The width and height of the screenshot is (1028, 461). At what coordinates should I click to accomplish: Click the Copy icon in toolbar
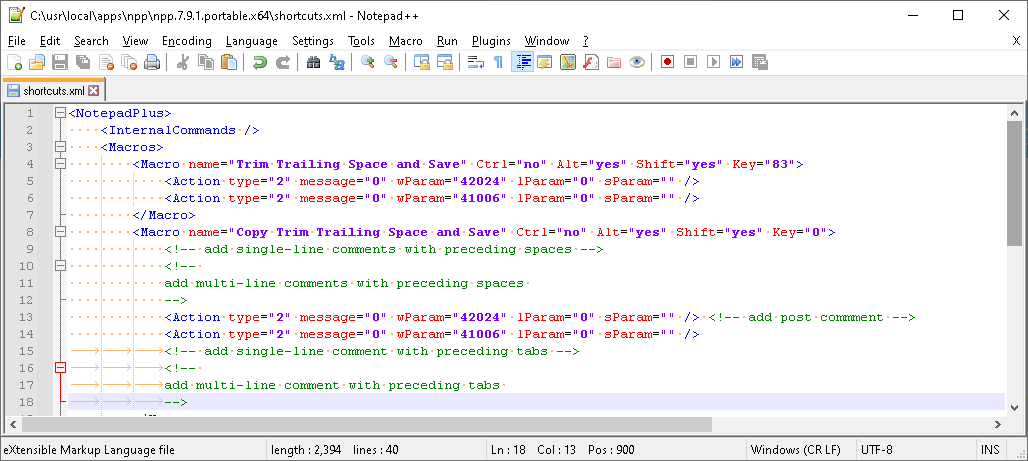click(206, 62)
